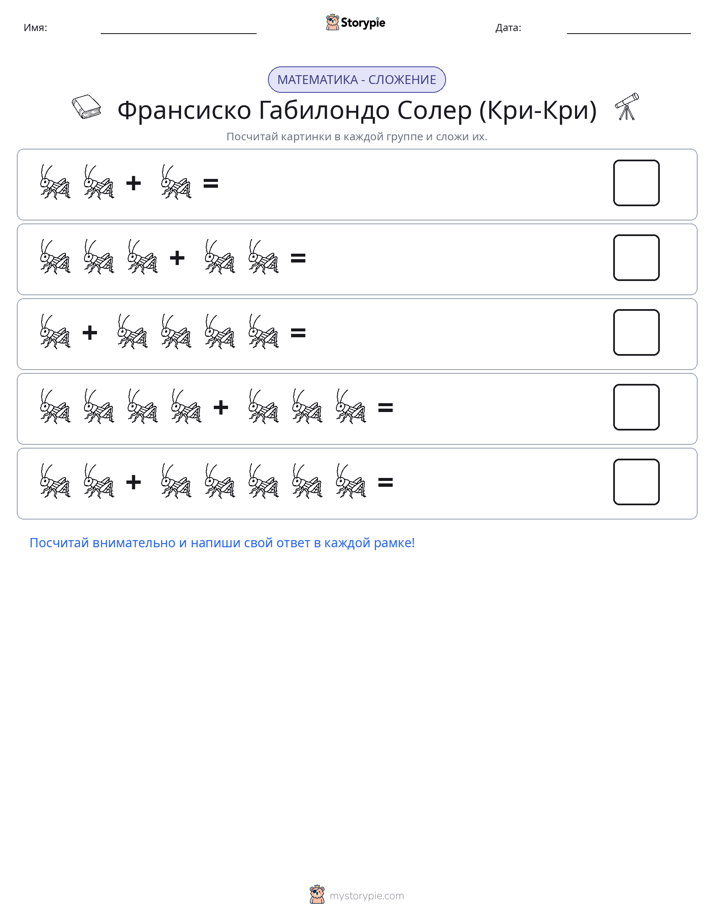714x924 pixels.
Task: Click the single cricket before plus in row three
Action: (x=55, y=332)
